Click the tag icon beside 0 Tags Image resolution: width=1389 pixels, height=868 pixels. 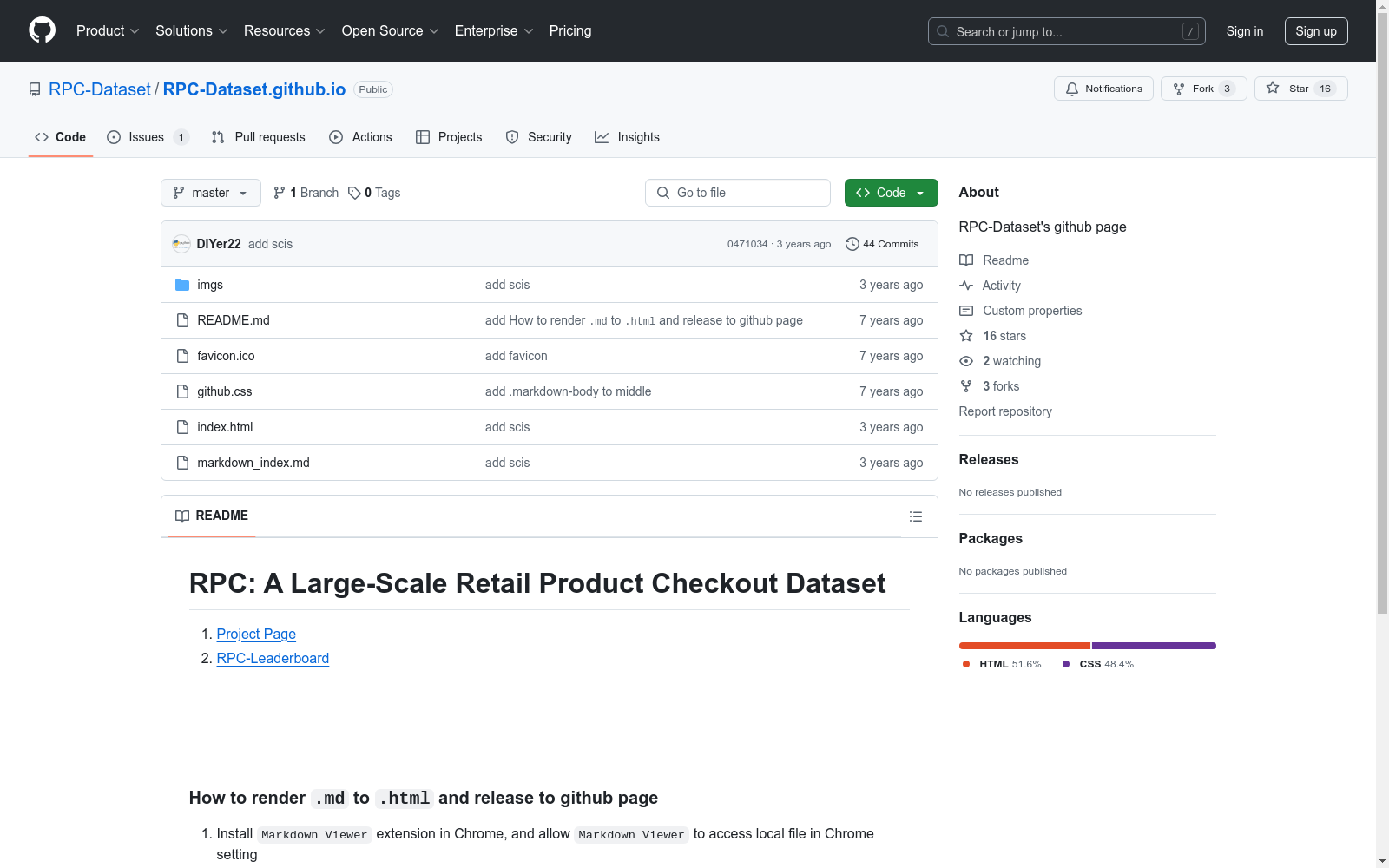354,193
